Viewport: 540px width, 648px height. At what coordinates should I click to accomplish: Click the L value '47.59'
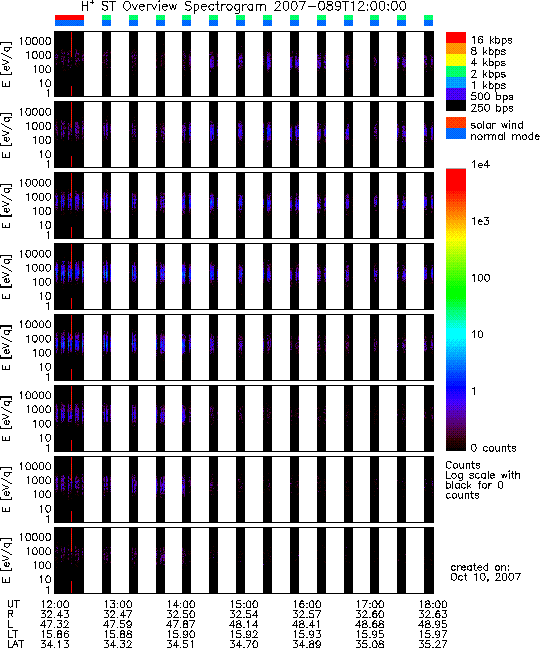[118, 624]
